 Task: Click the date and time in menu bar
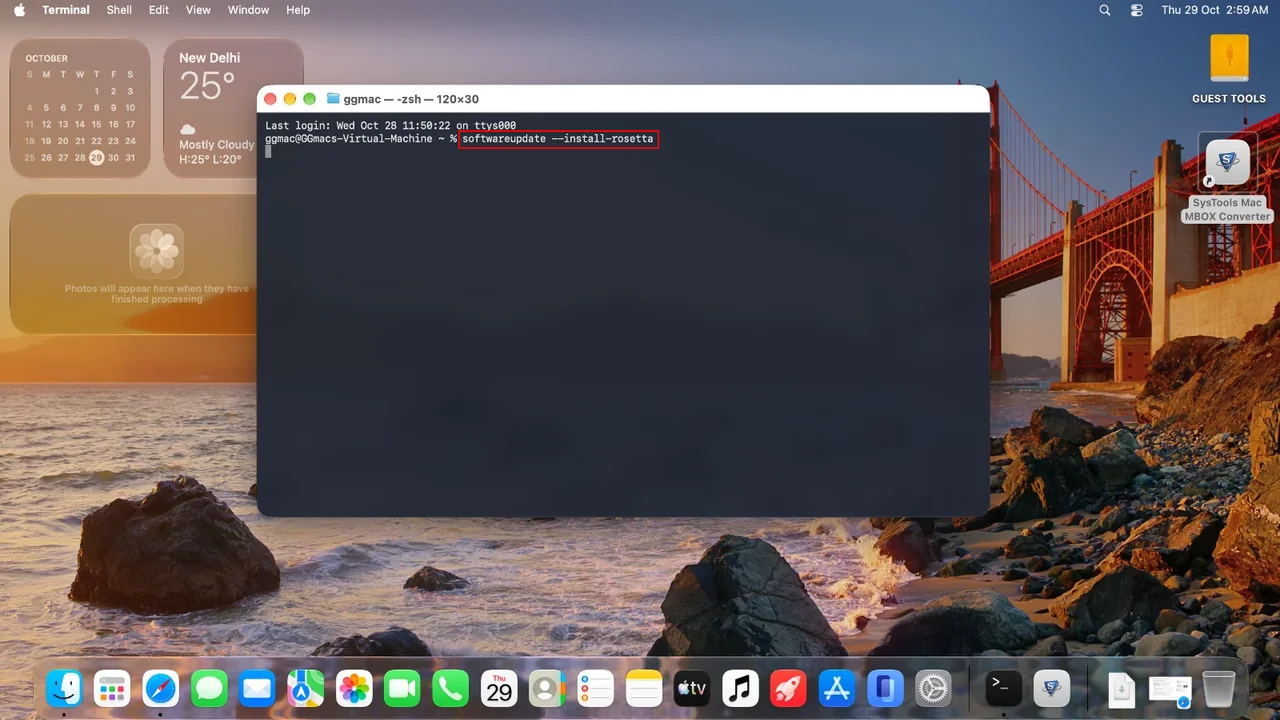tap(1214, 10)
